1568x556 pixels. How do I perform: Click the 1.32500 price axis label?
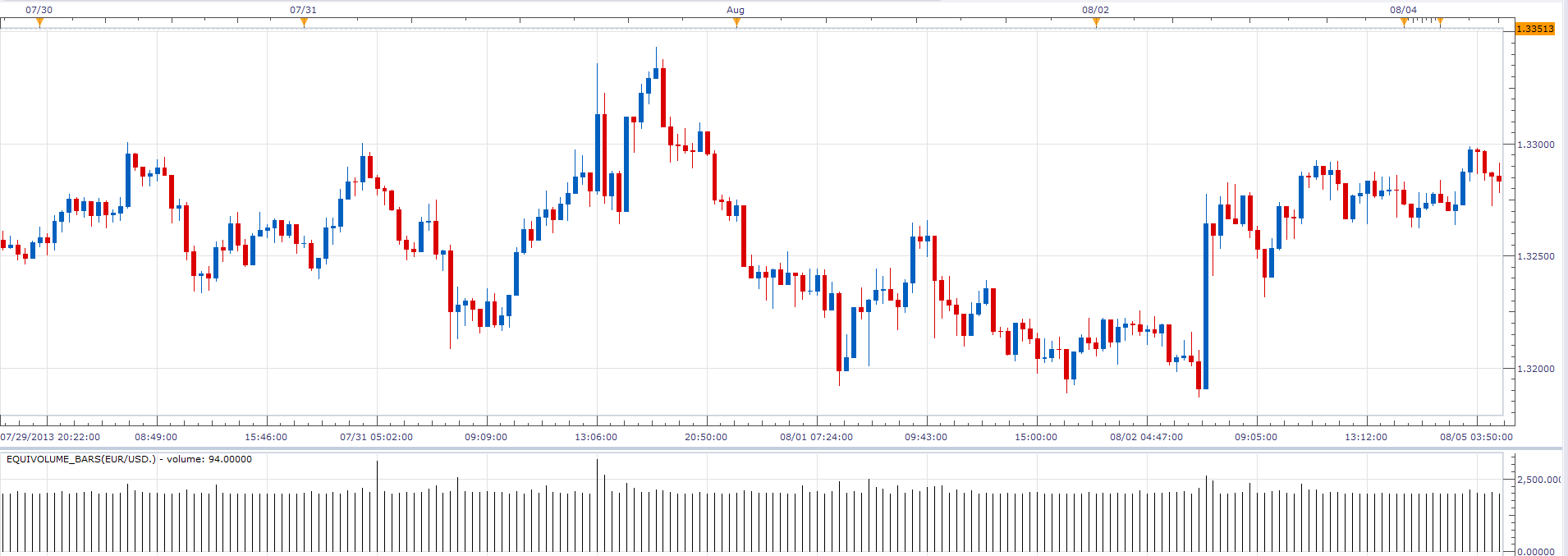1535,256
